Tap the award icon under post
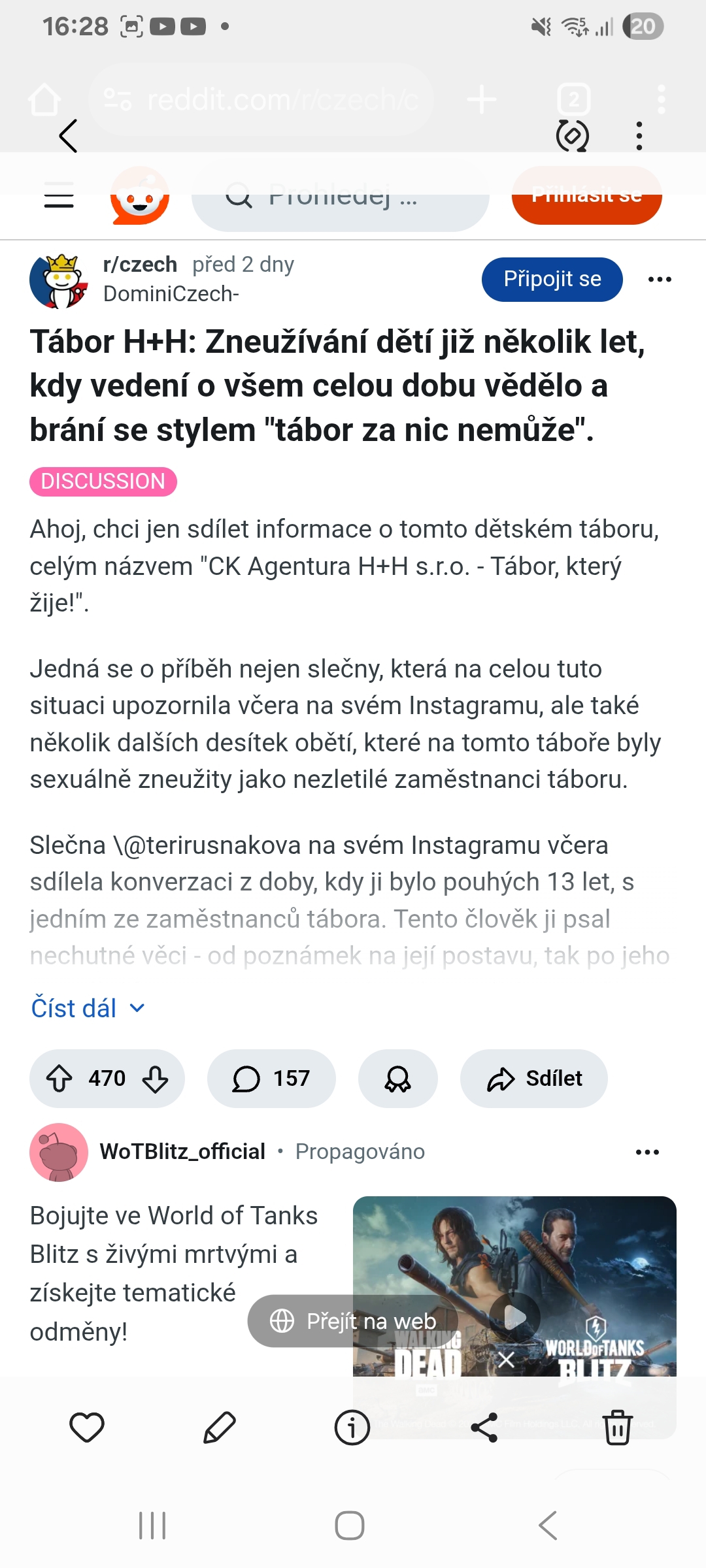Viewport: 706px width, 1568px height. point(397,1079)
